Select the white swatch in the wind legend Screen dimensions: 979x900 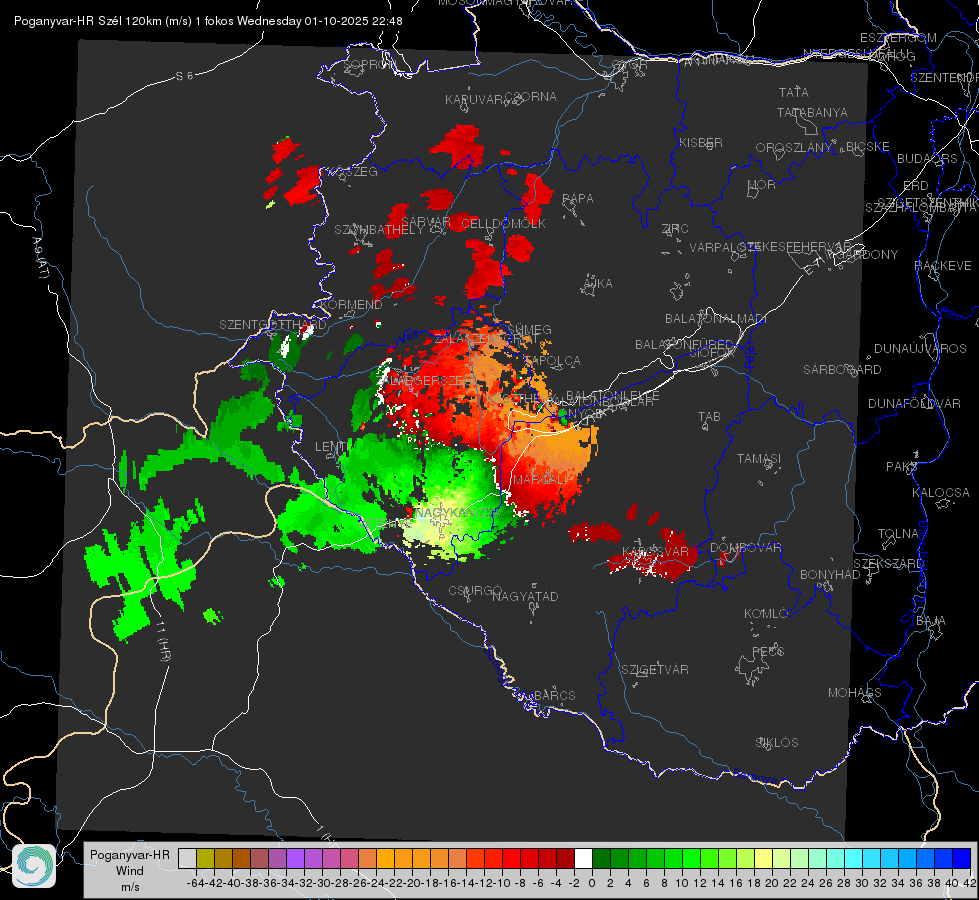(583, 858)
